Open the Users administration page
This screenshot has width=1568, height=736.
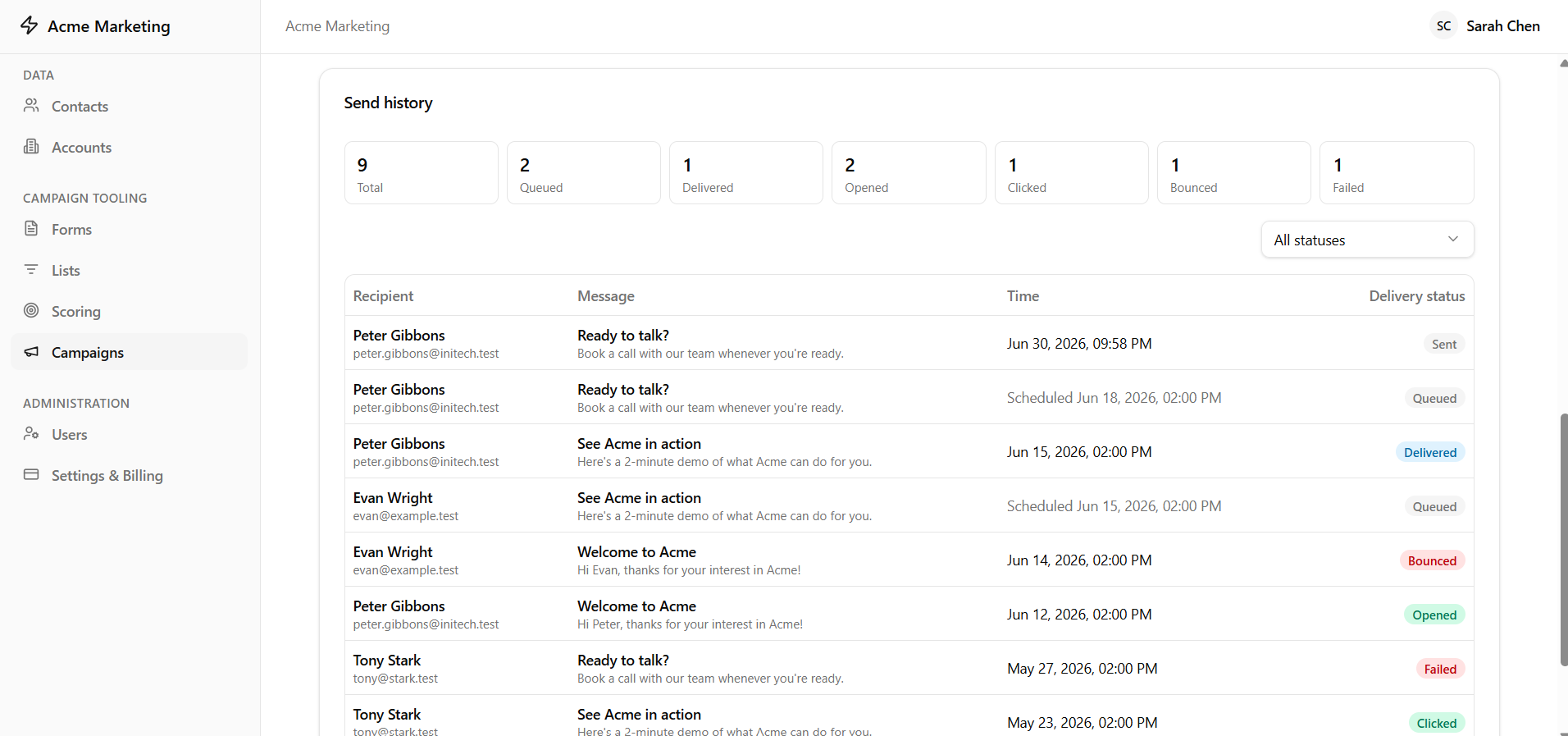pyautogui.click(x=129, y=434)
